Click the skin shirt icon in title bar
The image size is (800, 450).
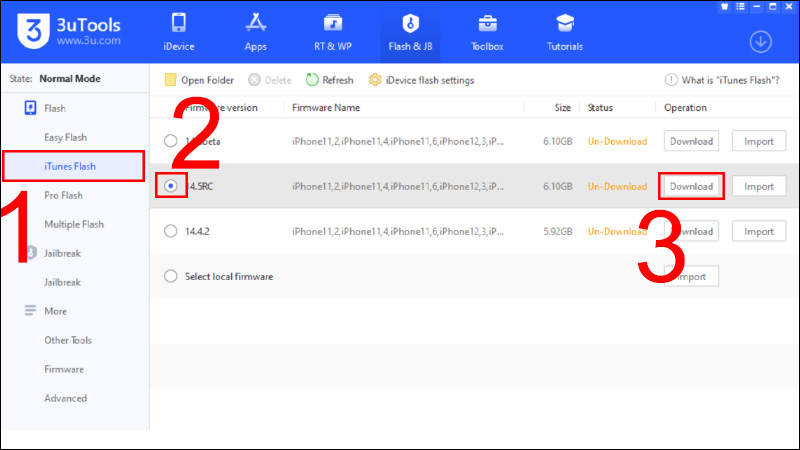(724, 7)
